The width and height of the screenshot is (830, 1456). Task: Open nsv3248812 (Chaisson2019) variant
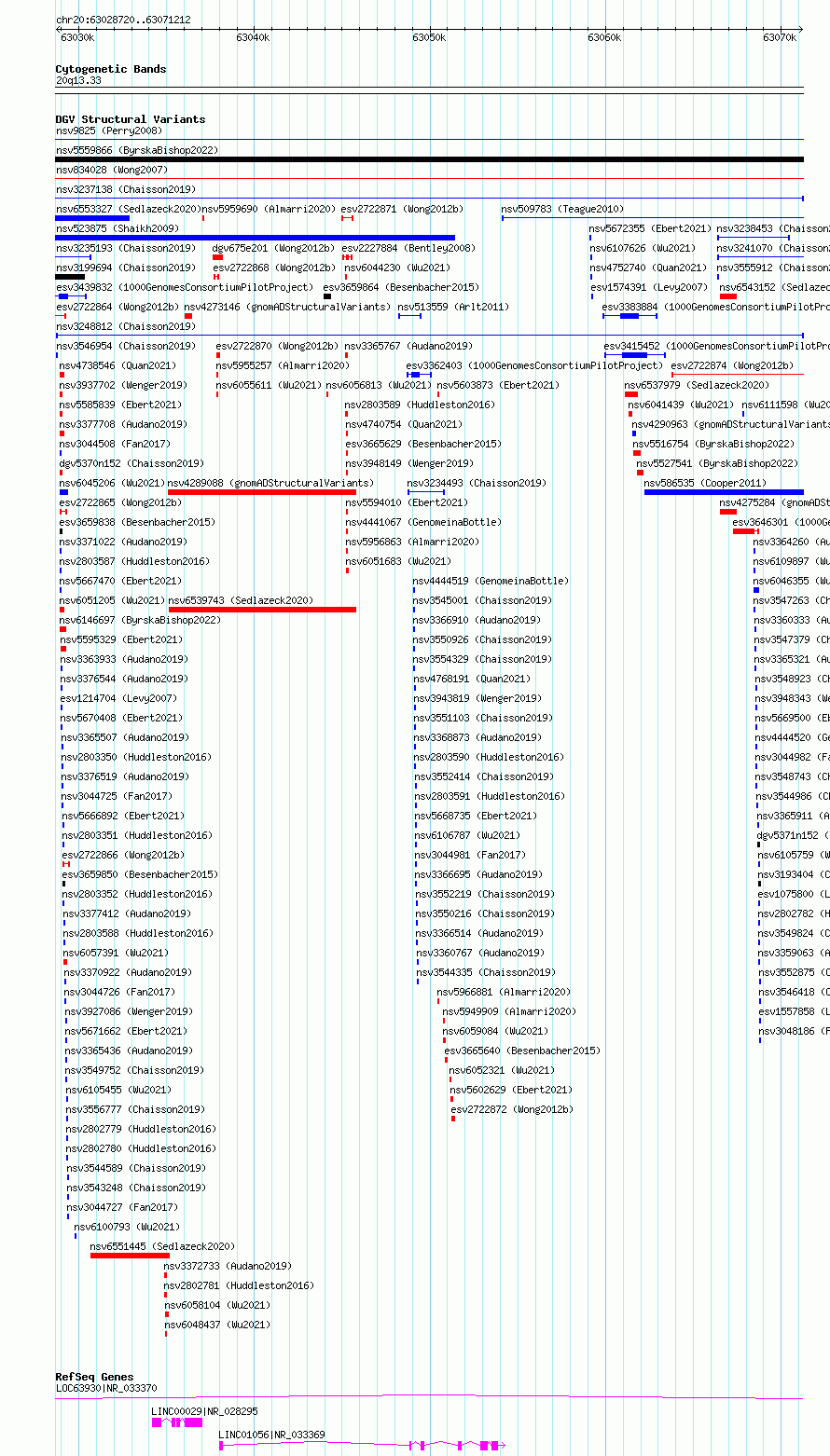click(126, 326)
